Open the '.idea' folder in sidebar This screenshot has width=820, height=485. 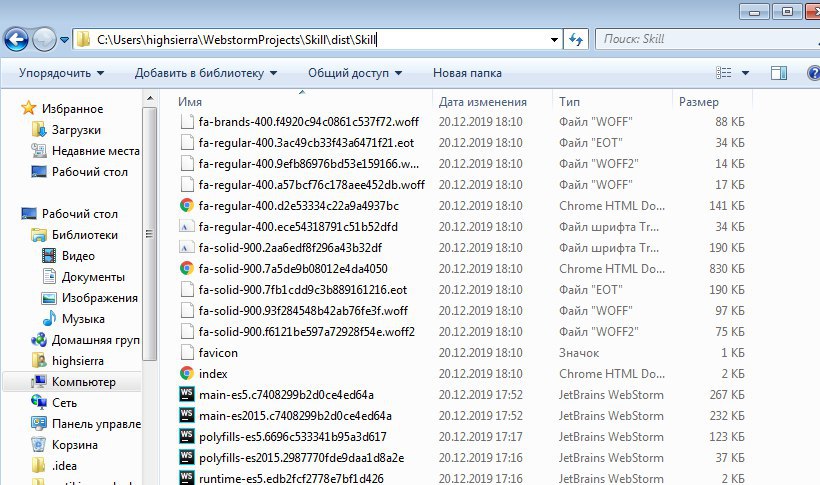click(64, 466)
